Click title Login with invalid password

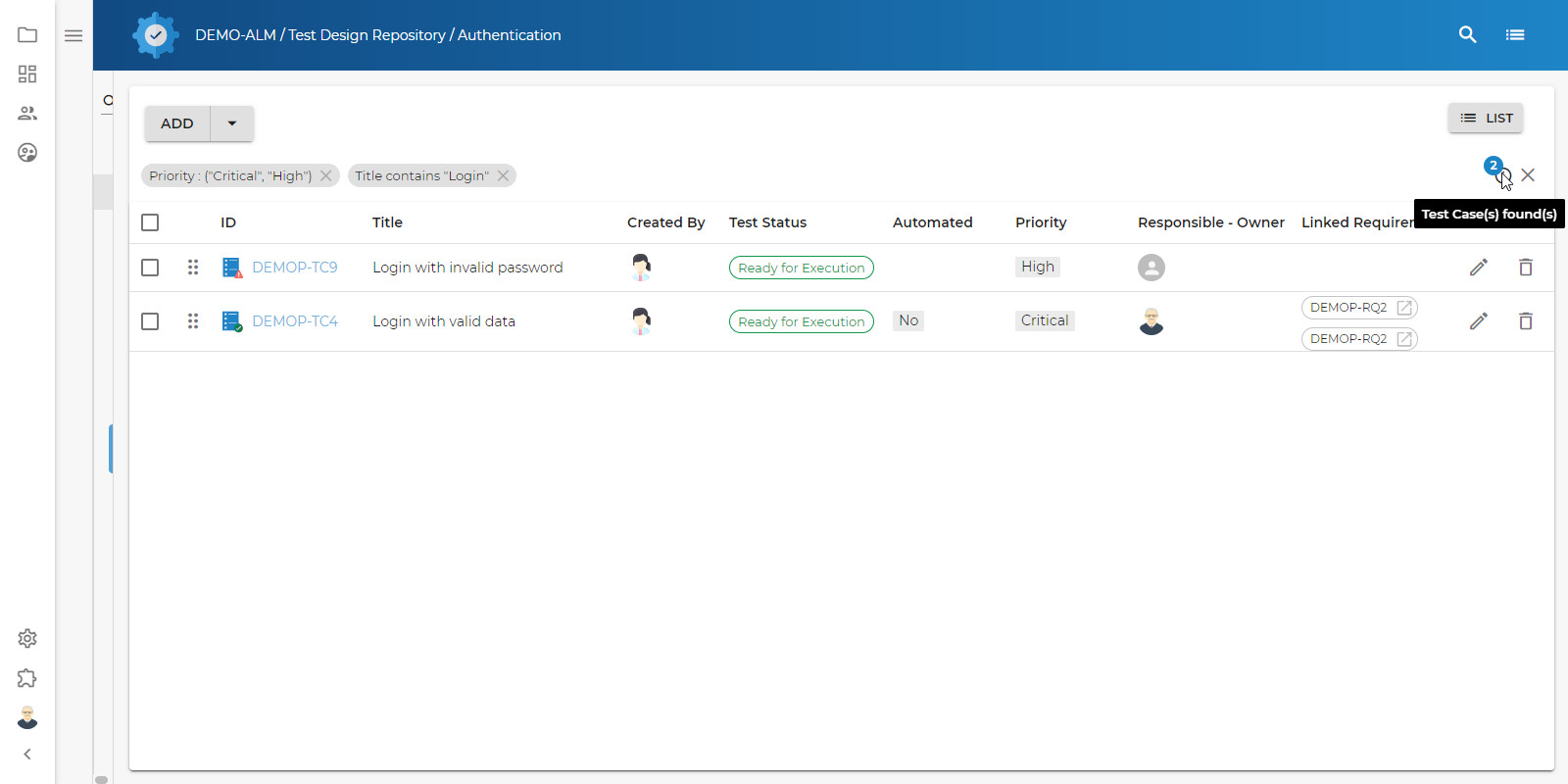point(467,268)
